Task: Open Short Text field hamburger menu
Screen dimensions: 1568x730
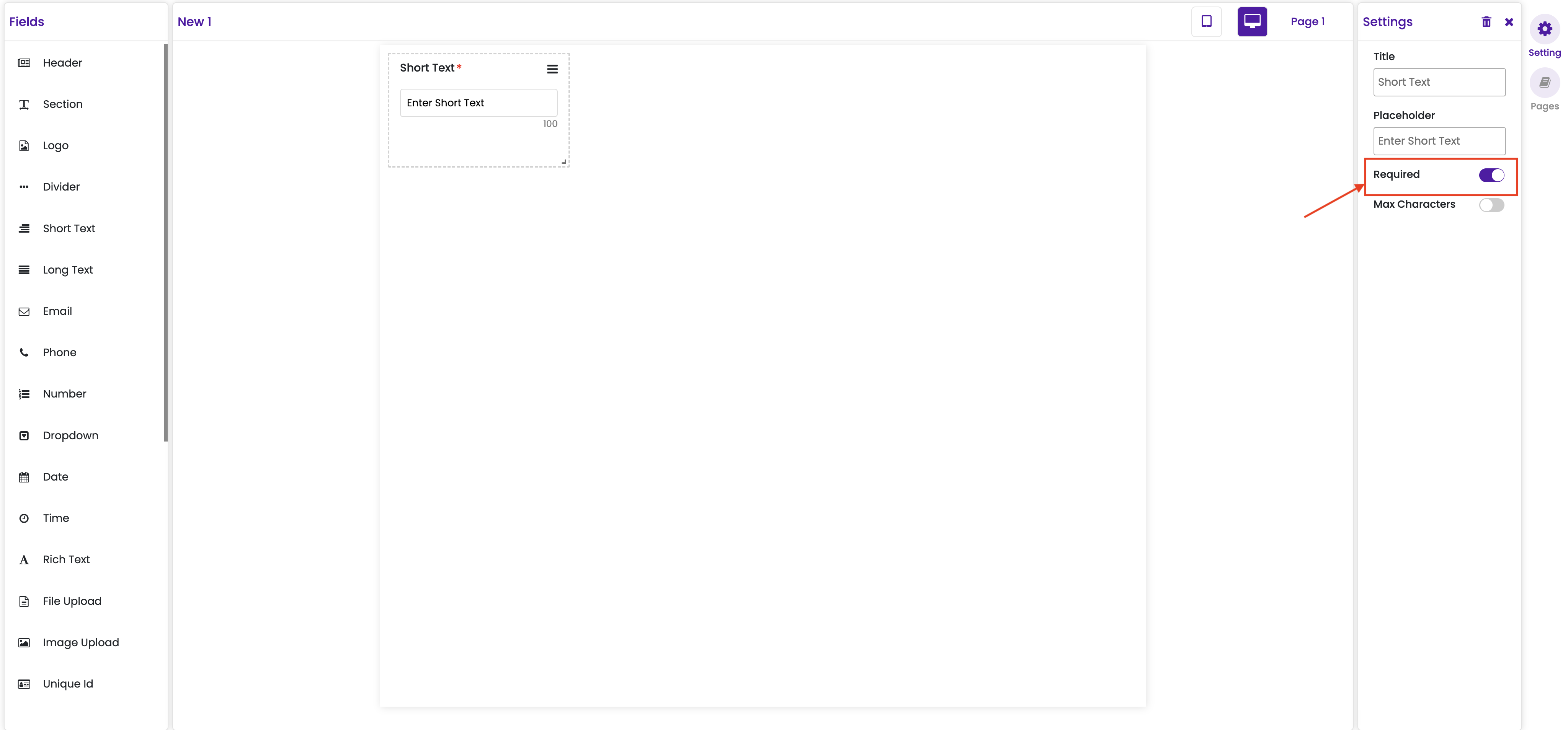Action: 552,69
